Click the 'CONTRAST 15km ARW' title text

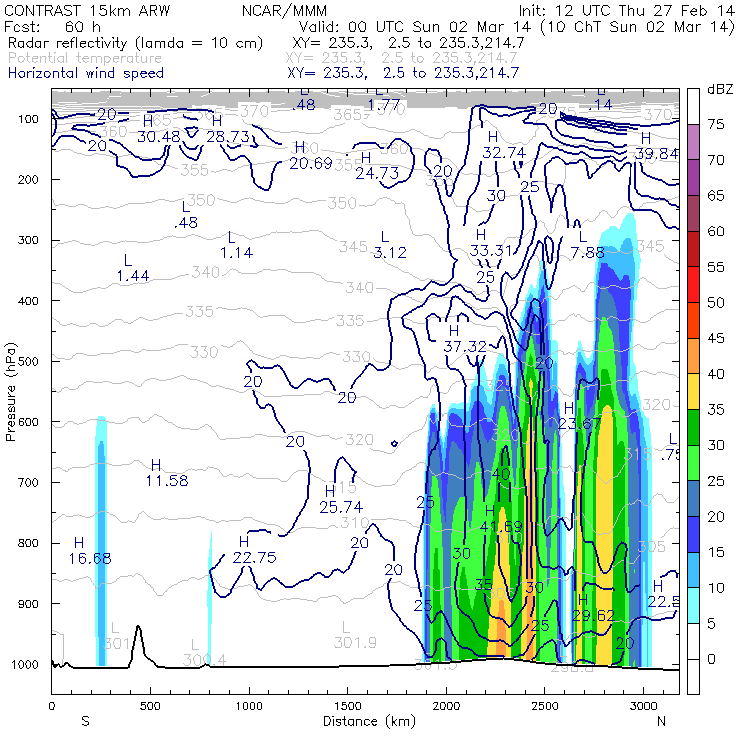coord(87,11)
